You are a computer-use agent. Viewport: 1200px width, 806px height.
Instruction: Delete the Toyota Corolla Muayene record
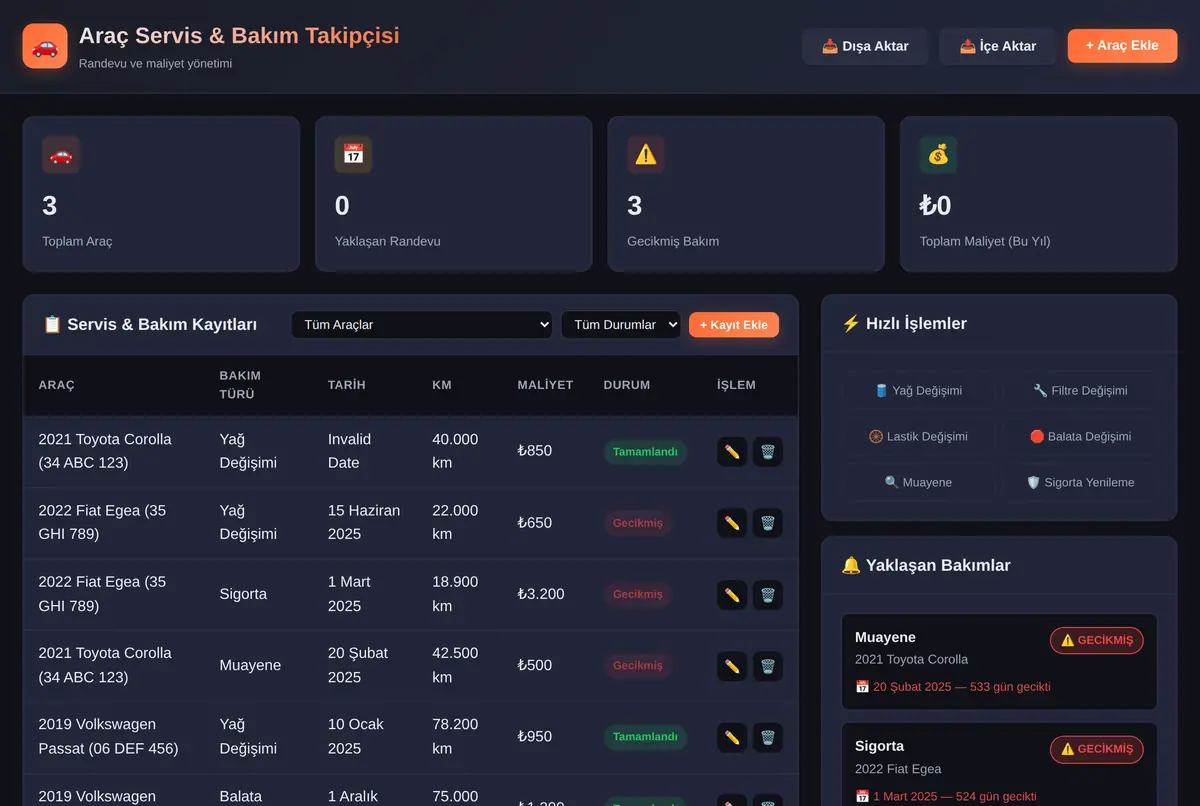(x=768, y=666)
